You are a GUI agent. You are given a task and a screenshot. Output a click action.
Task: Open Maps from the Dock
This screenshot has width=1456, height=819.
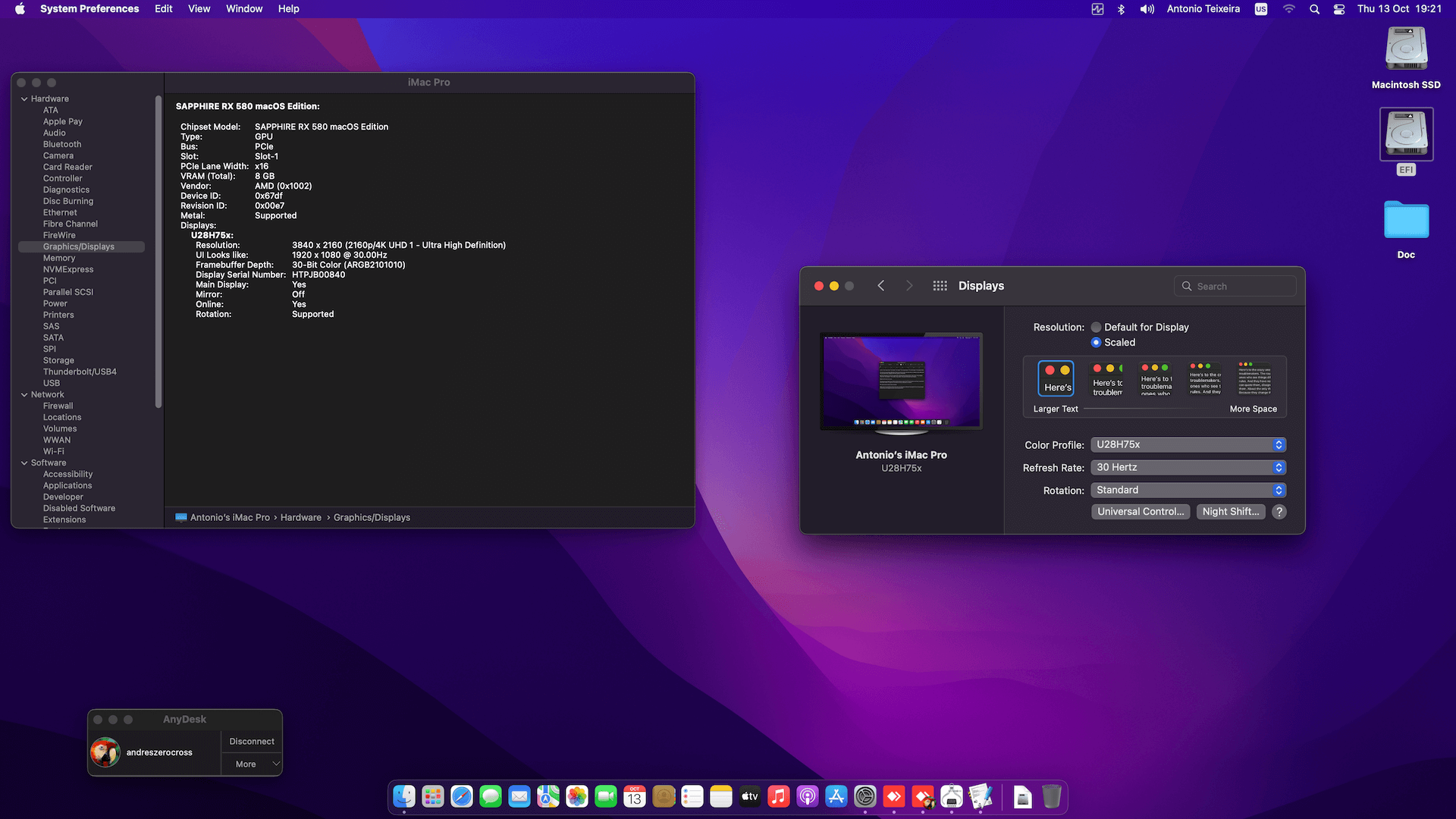coord(548,796)
